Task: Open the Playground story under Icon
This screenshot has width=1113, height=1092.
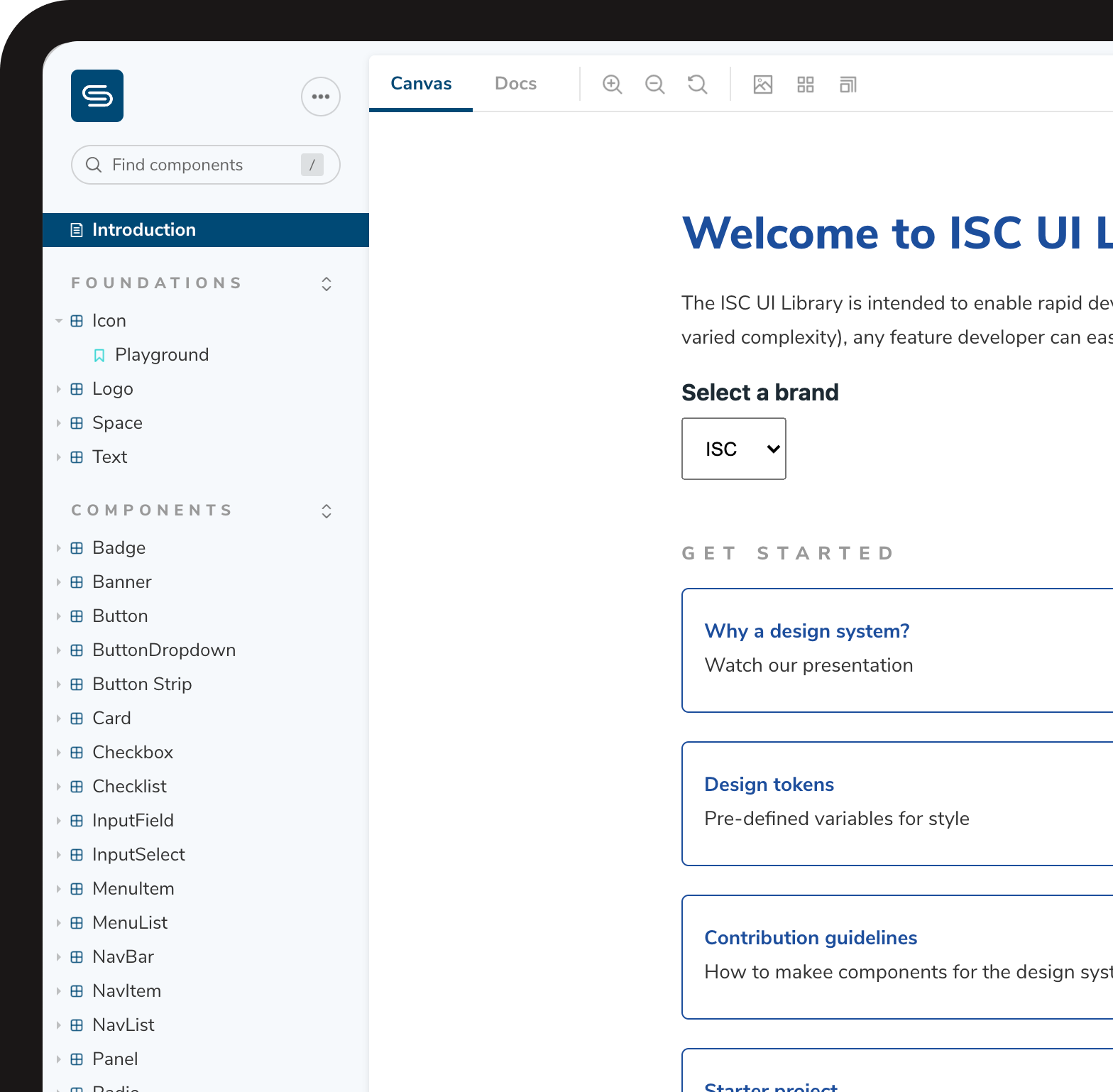Action: [x=162, y=355]
